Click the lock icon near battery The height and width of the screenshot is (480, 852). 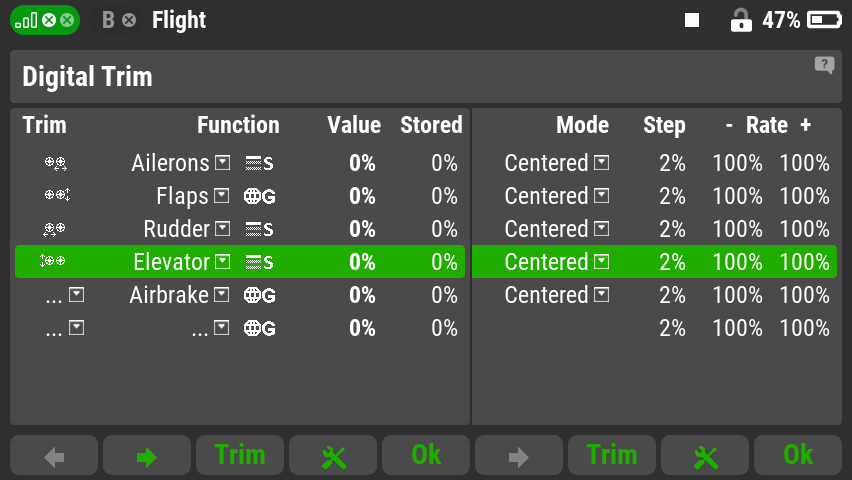741,21
